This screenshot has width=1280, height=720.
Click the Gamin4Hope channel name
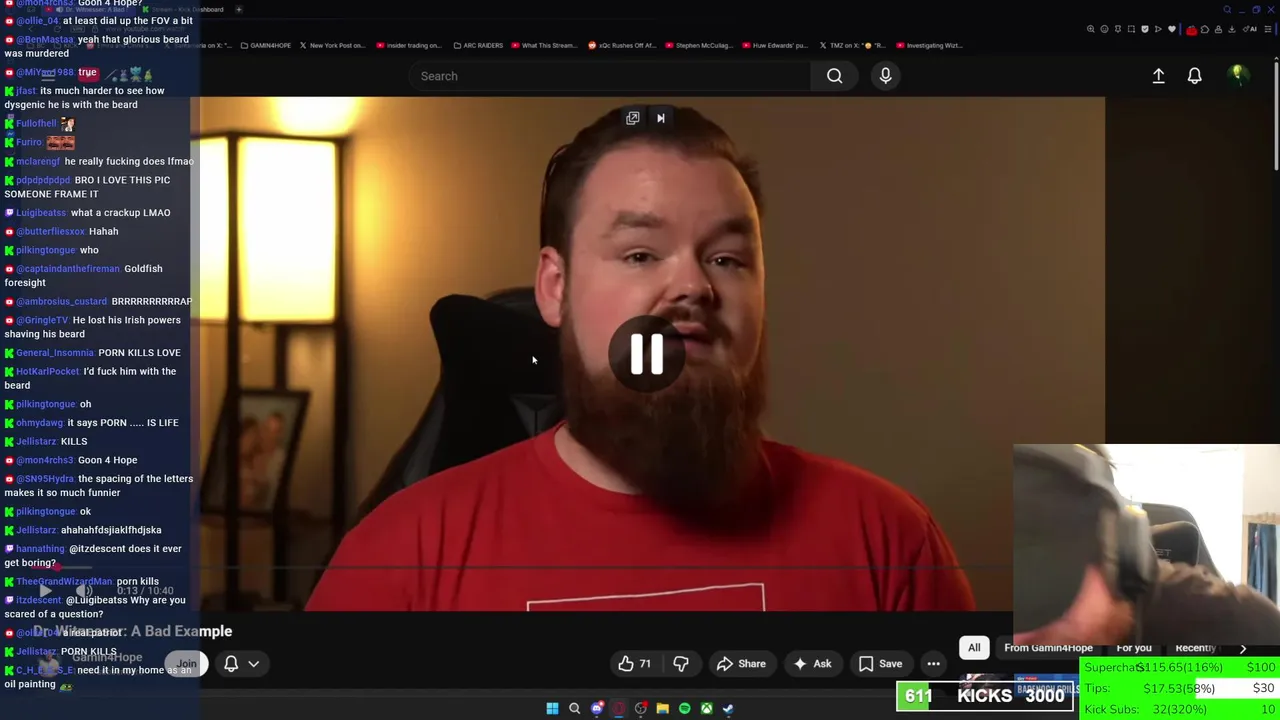click(x=106, y=657)
